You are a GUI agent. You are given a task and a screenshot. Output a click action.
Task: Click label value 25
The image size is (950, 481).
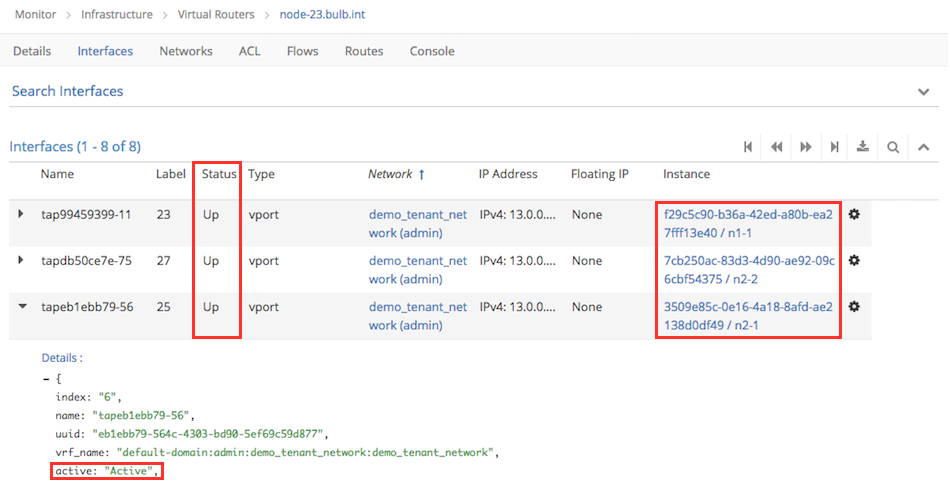tap(164, 307)
